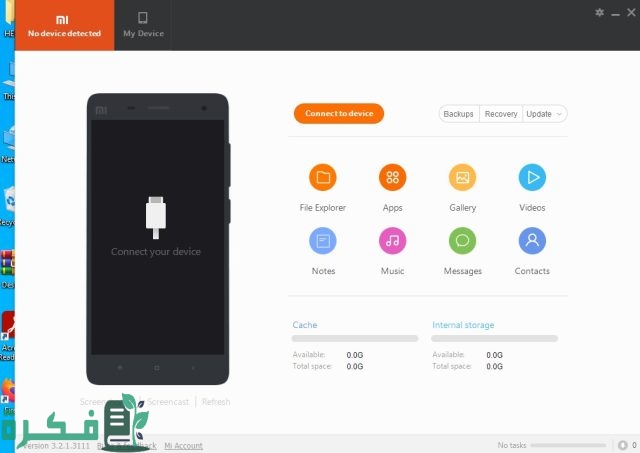This screenshot has height=453, width=640.
Task: Open the Gallery icon
Action: (x=462, y=178)
